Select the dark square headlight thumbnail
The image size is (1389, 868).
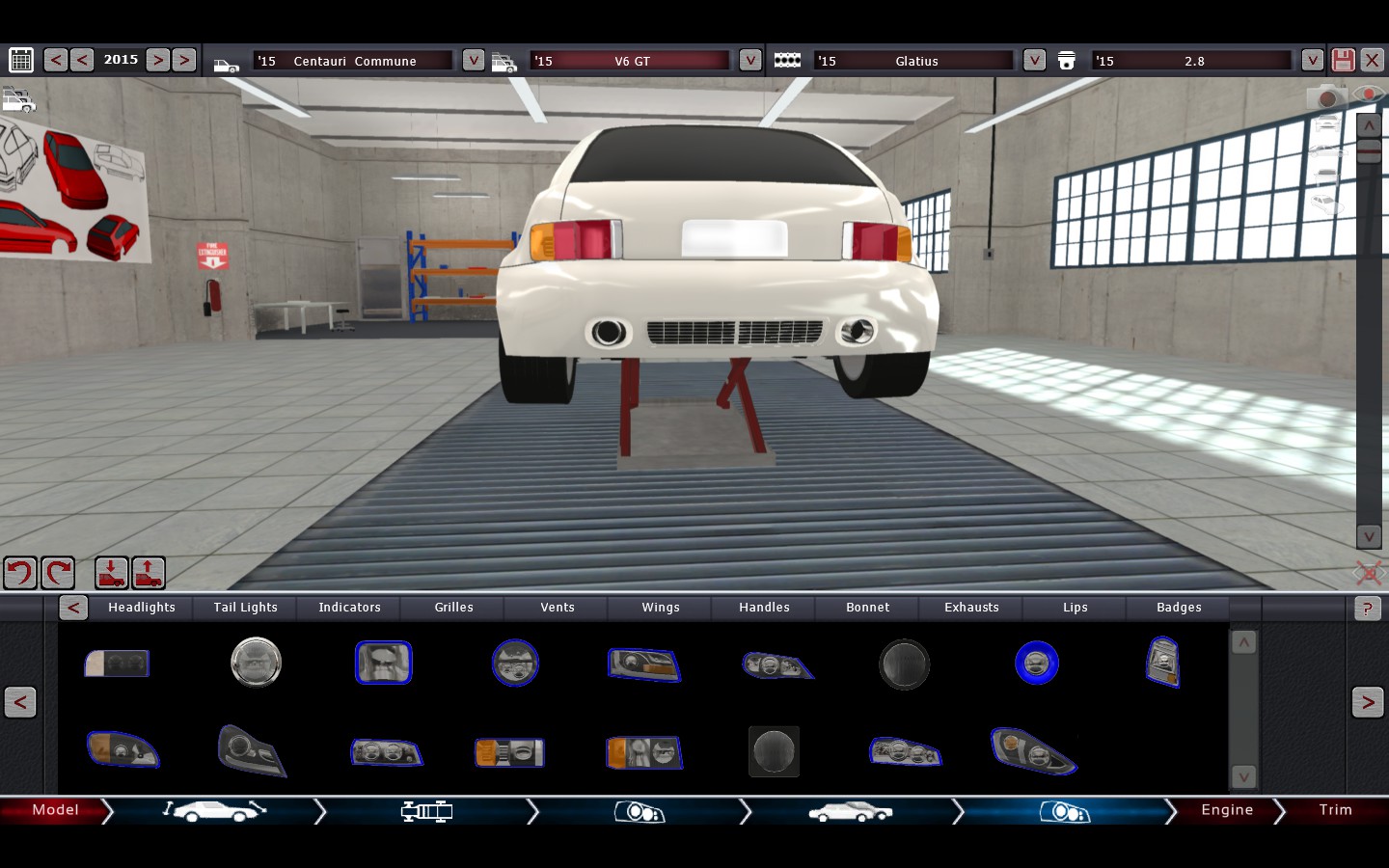coord(774,751)
